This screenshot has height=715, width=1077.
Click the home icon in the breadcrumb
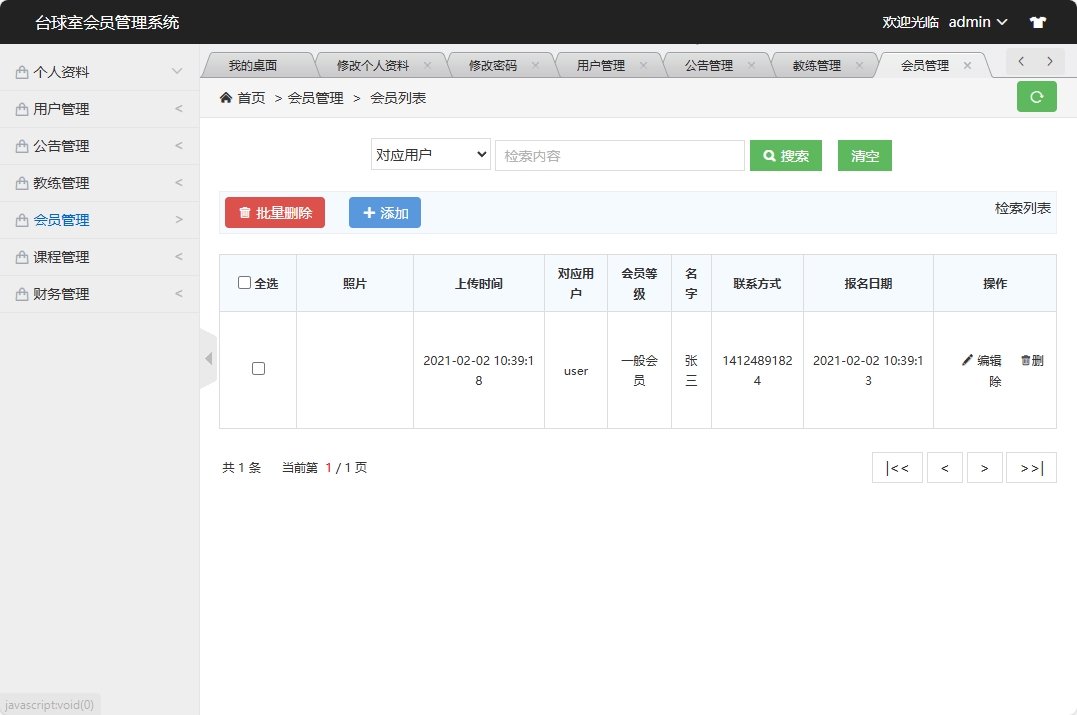pyautogui.click(x=227, y=97)
